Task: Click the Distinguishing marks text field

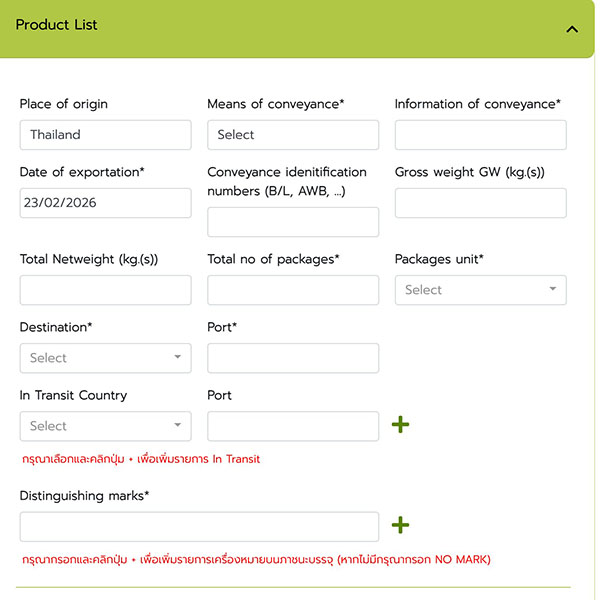Action: (199, 527)
